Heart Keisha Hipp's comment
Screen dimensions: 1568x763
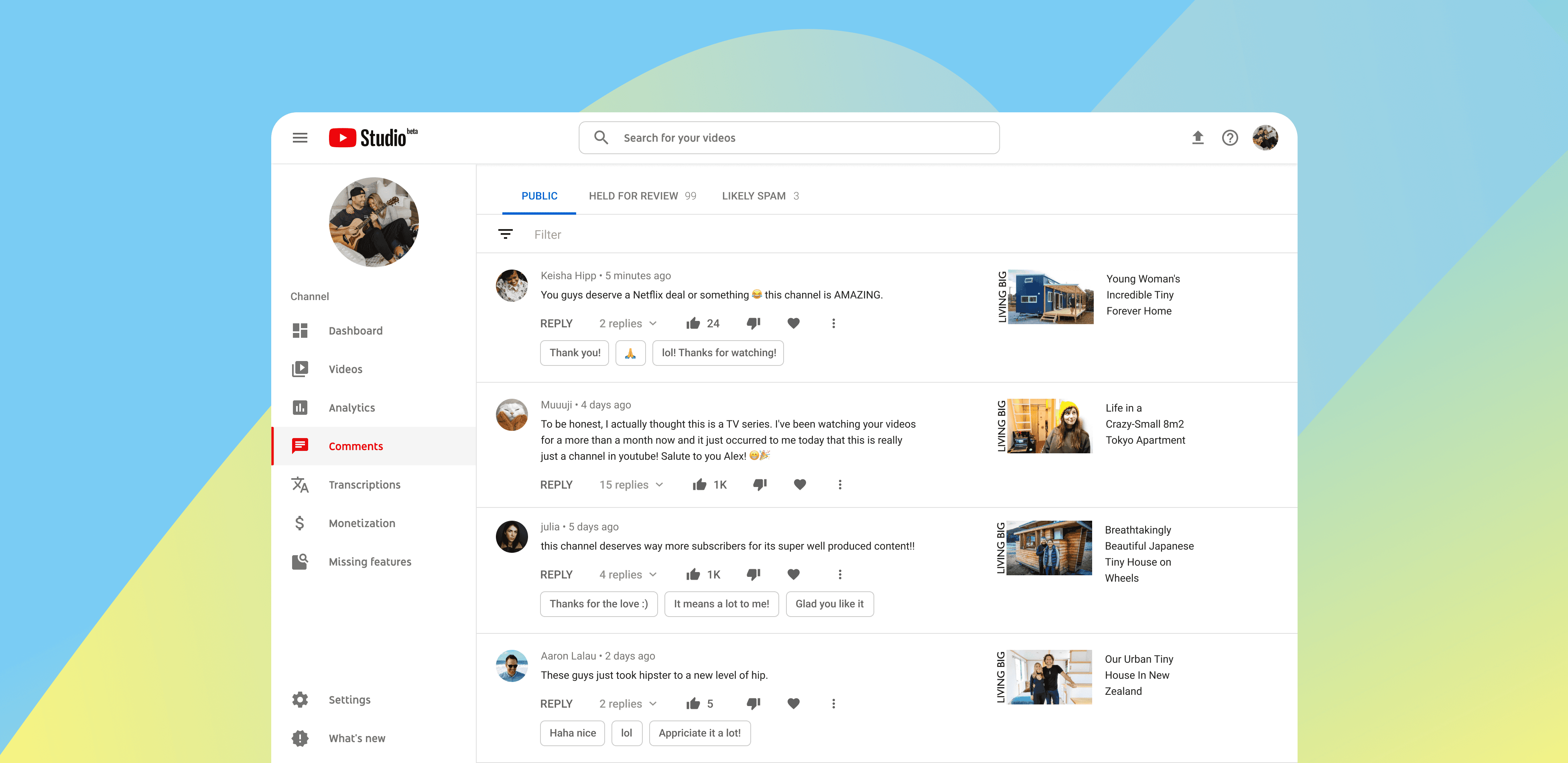pyautogui.click(x=793, y=323)
